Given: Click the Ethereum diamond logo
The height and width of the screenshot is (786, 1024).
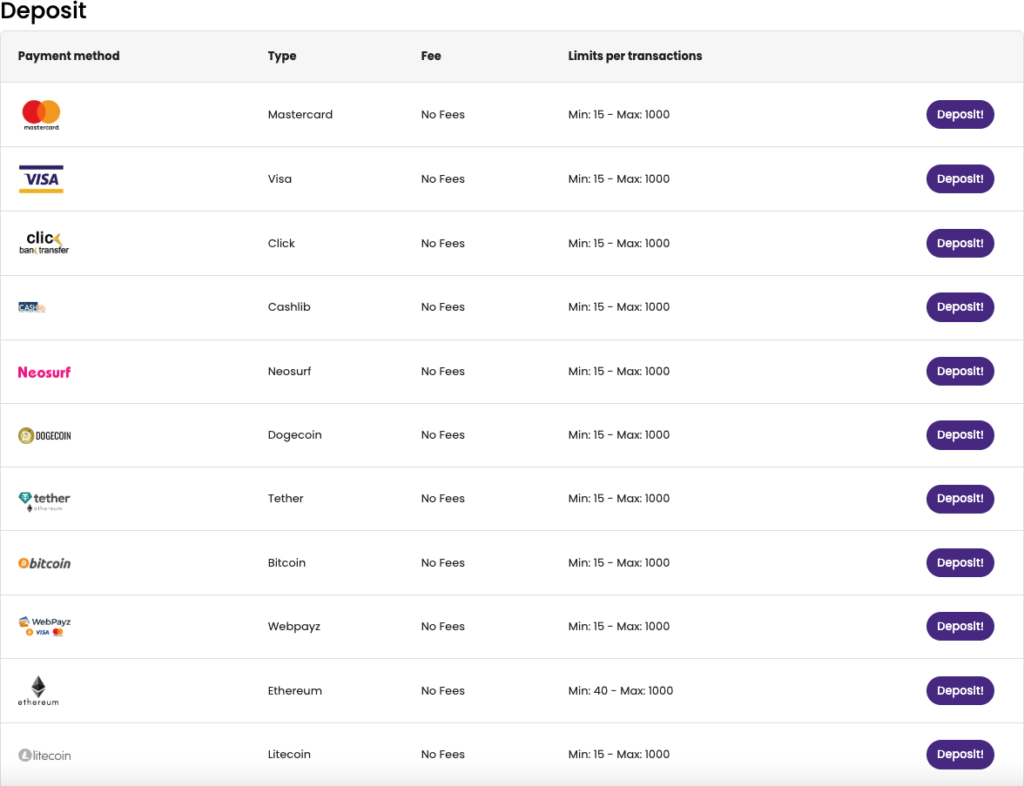Looking at the screenshot, I should click(37, 690).
